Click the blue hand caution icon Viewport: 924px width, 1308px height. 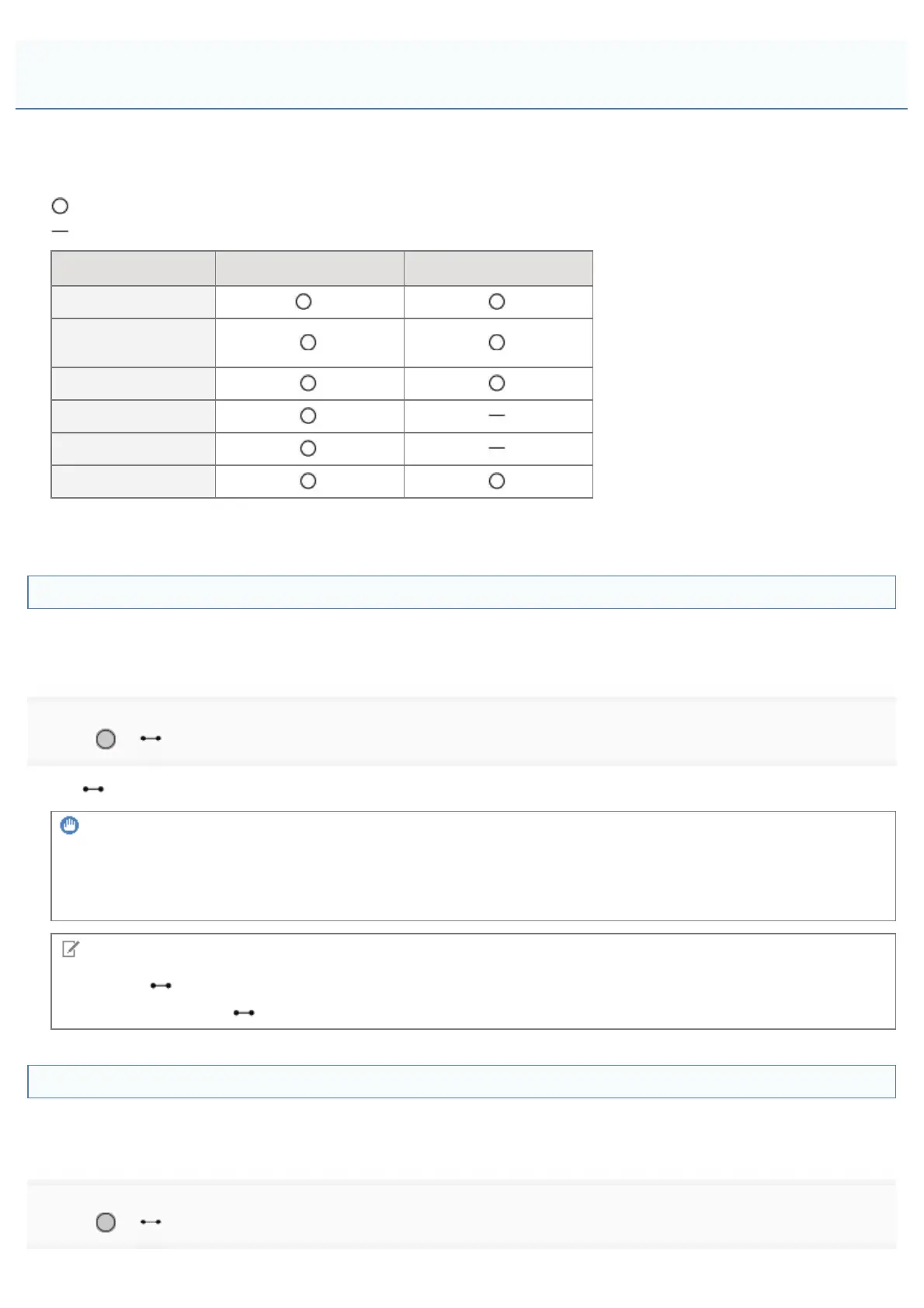pyautogui.click(x=70, y=826)
